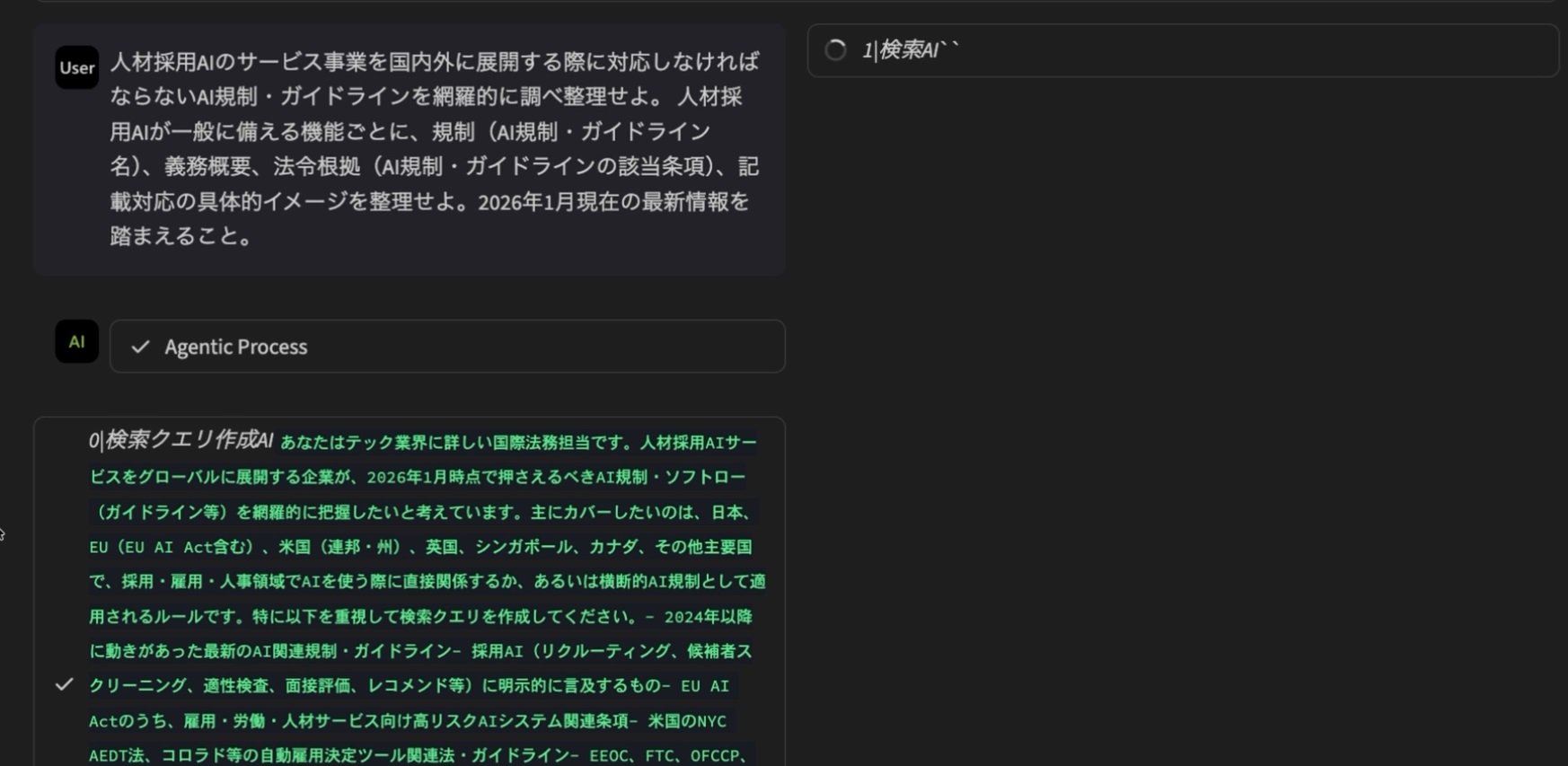Click the user message line starting 名）、義務概要、法令根拠
The image size is (1568, 766).
click(434, 166)
